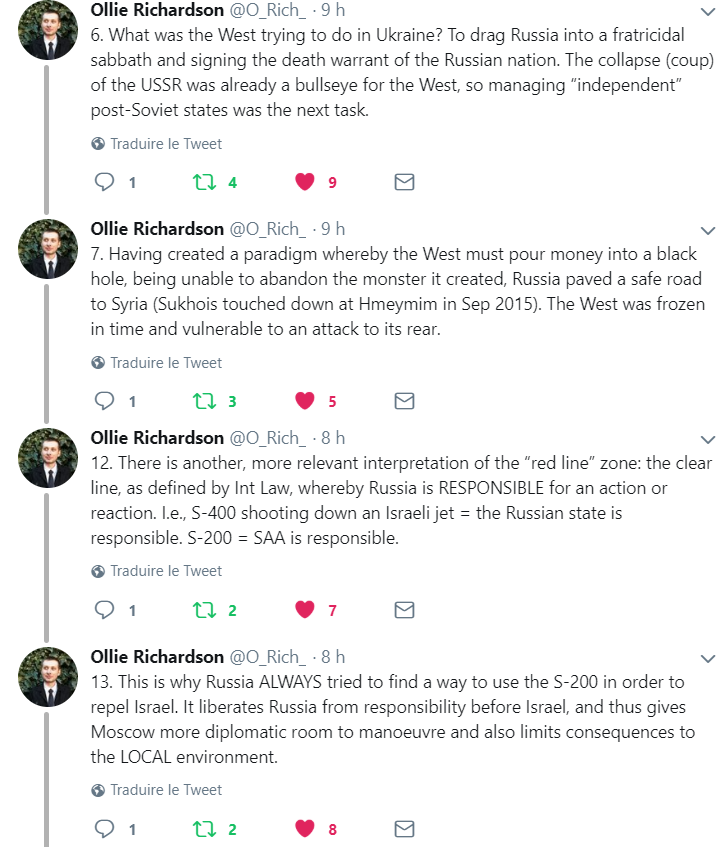Image resolution: width=726 pixels, height=847 pixels.
Task: Open more options chevron on tweet 7
Action: tap(708, 230)
